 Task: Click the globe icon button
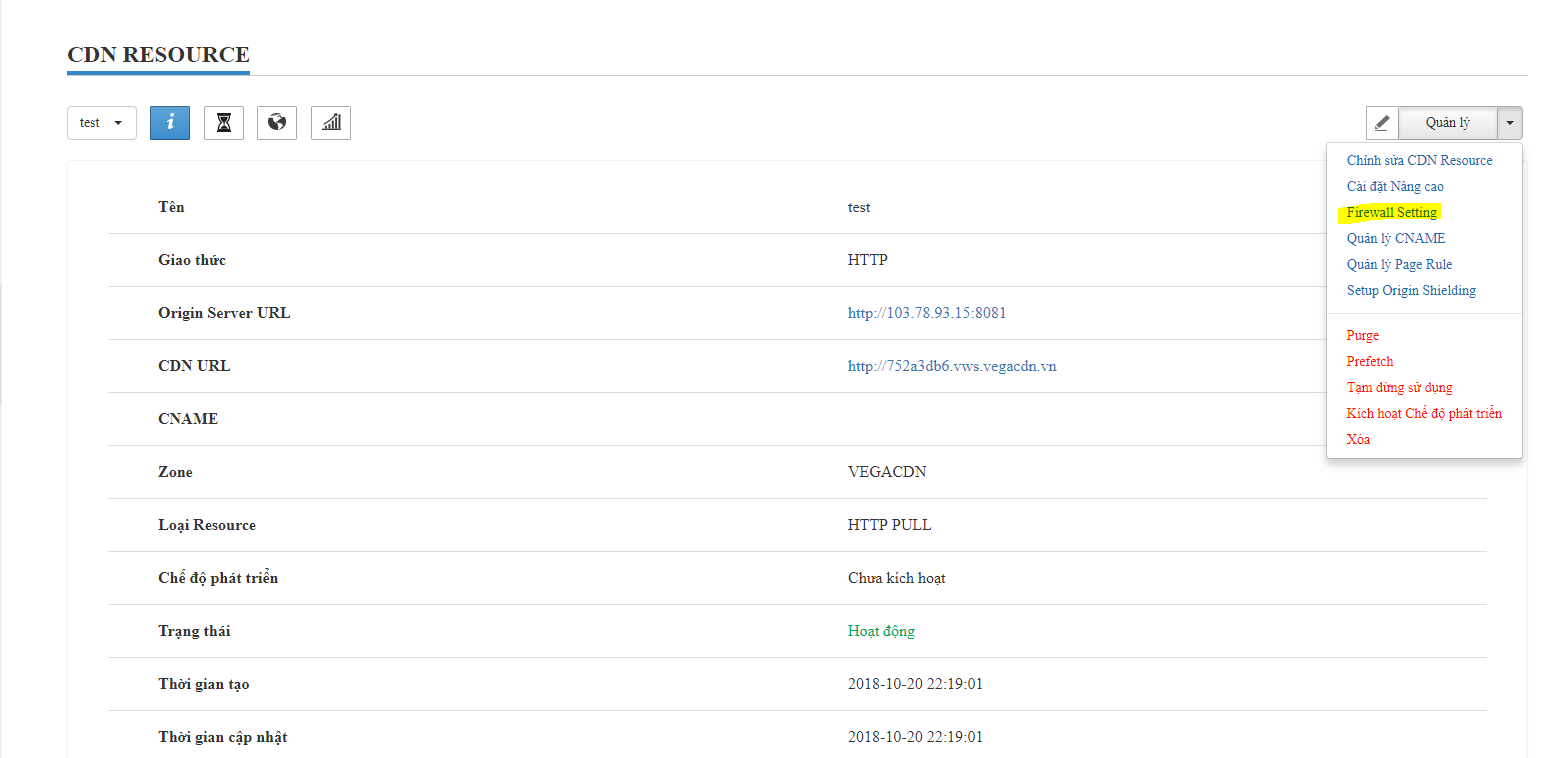coord(277,123)
